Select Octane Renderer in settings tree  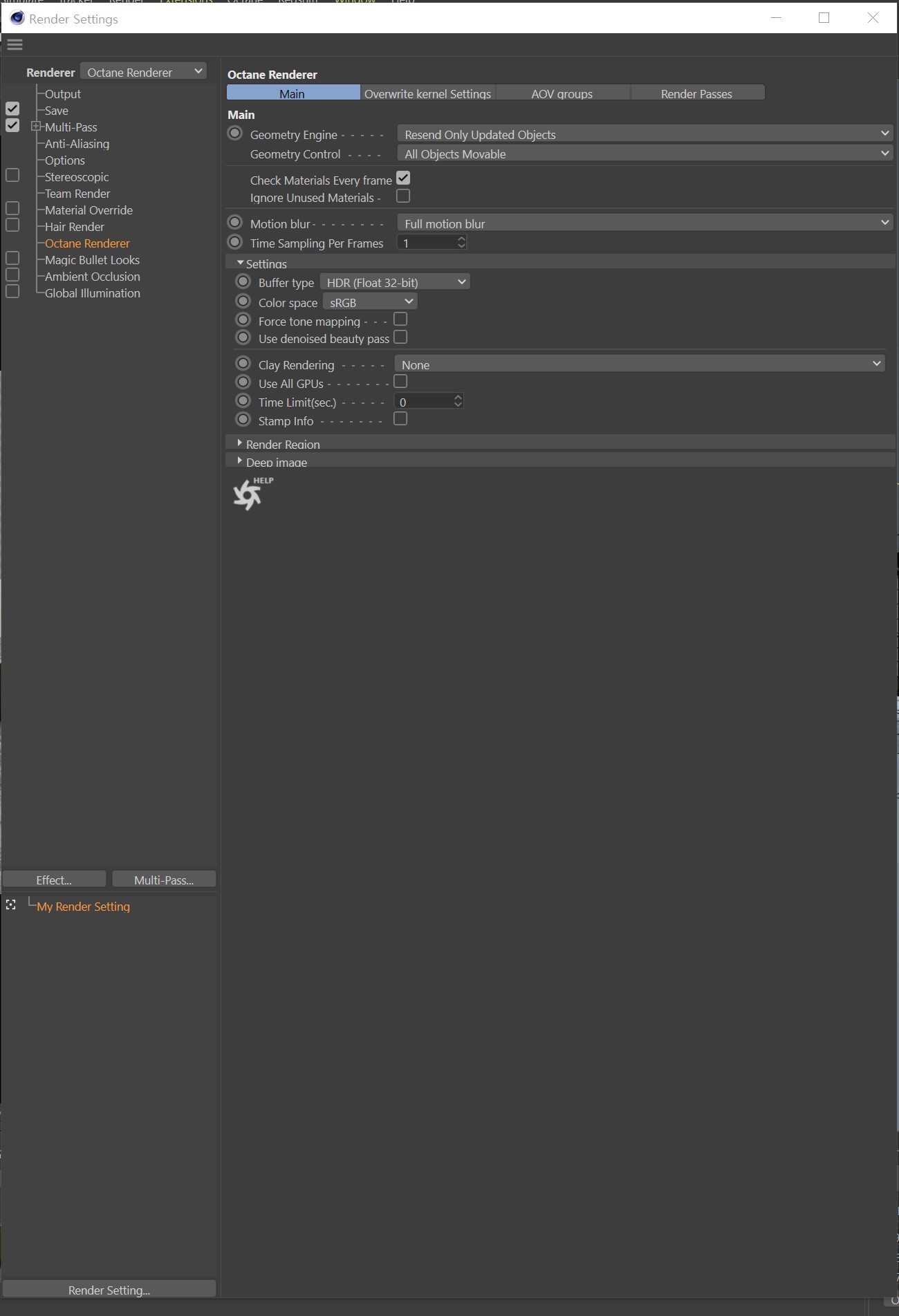click(x=87, y=243)
